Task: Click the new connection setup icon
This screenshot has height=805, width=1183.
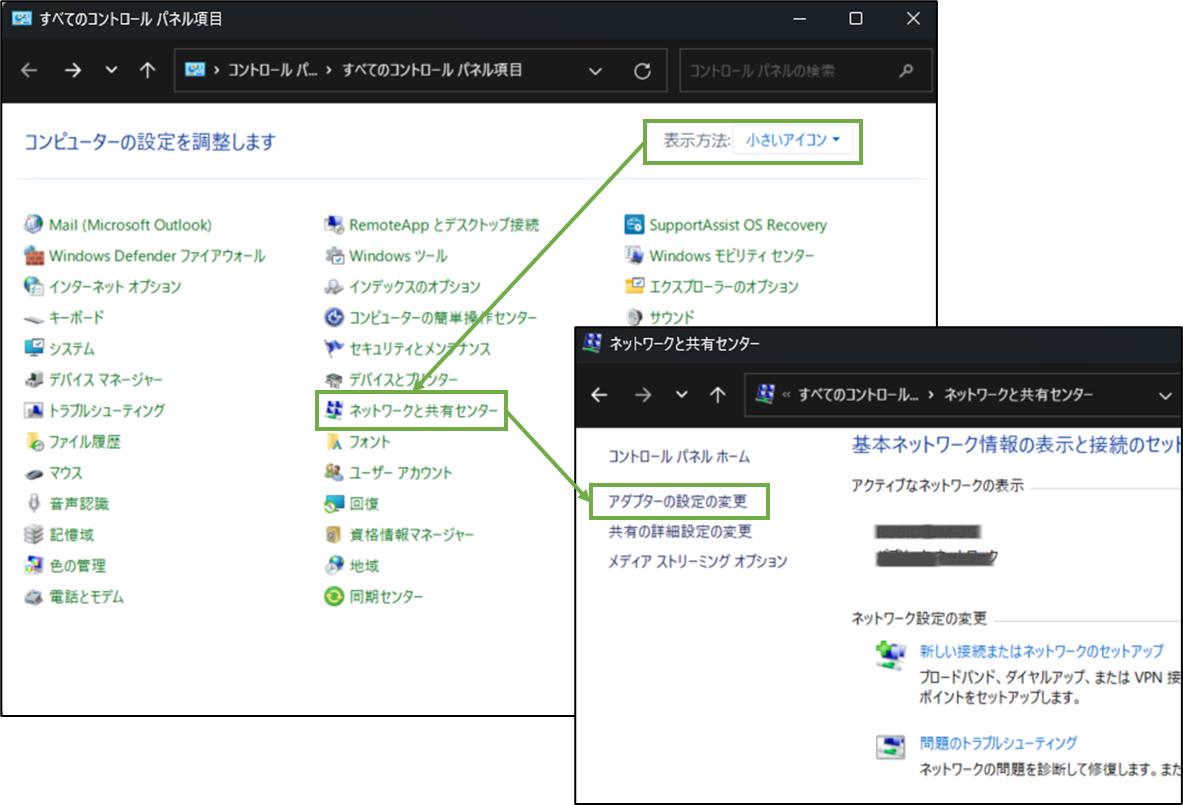Action: pos(890,655)
